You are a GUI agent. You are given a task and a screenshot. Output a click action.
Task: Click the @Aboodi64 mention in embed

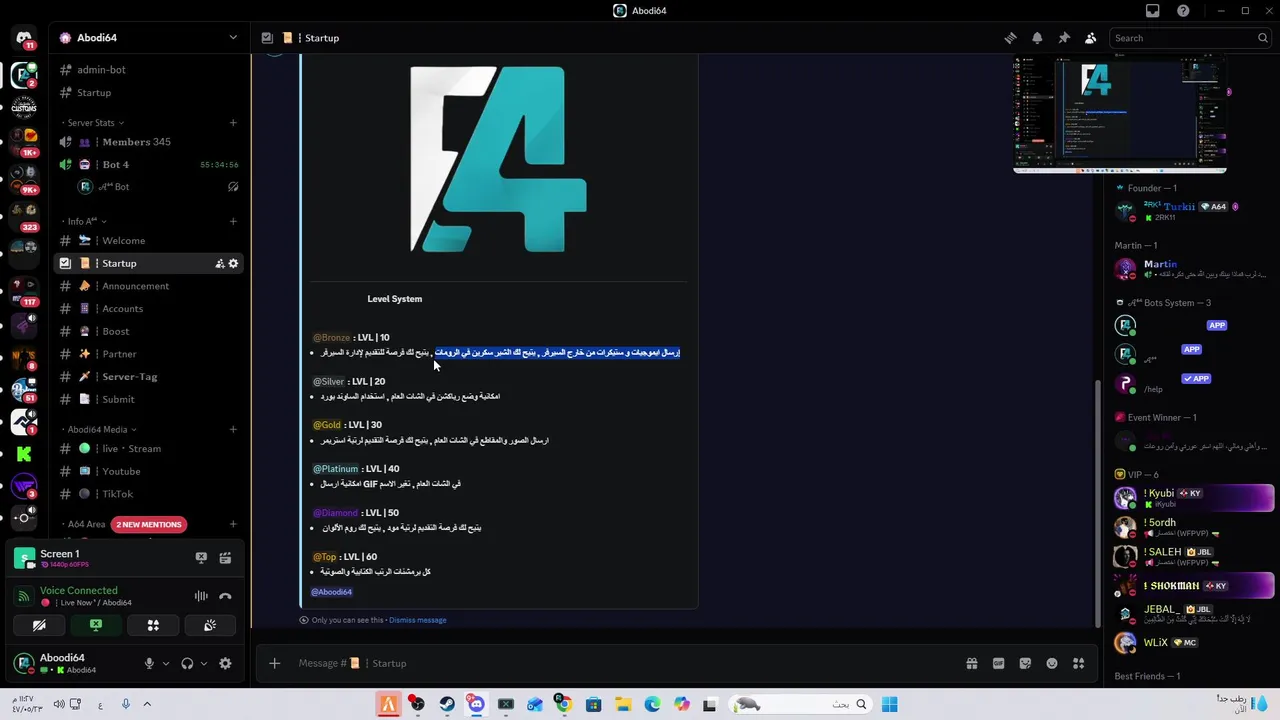(x=331, y=592)
